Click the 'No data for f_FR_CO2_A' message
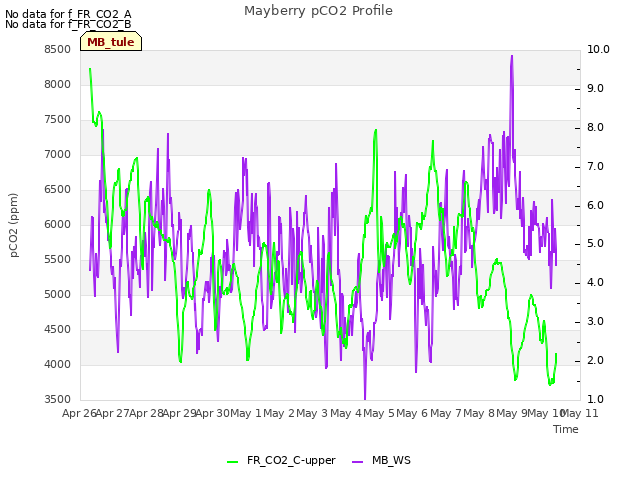The height and width of the screenshot is (480, 640). [x=68, y=14]
